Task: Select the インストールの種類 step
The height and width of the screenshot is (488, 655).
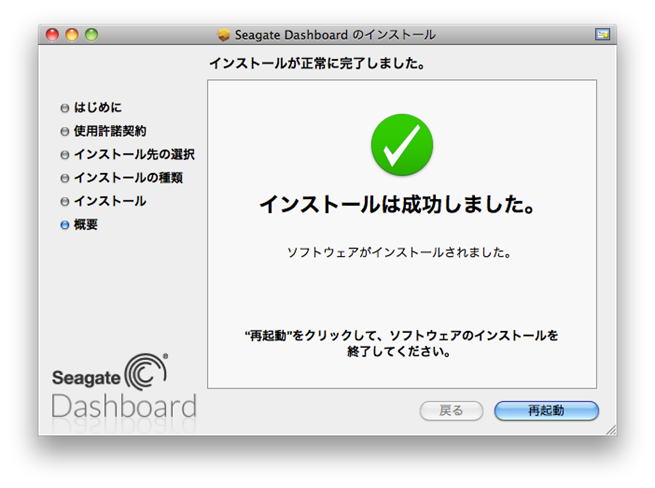Action: 128,178
